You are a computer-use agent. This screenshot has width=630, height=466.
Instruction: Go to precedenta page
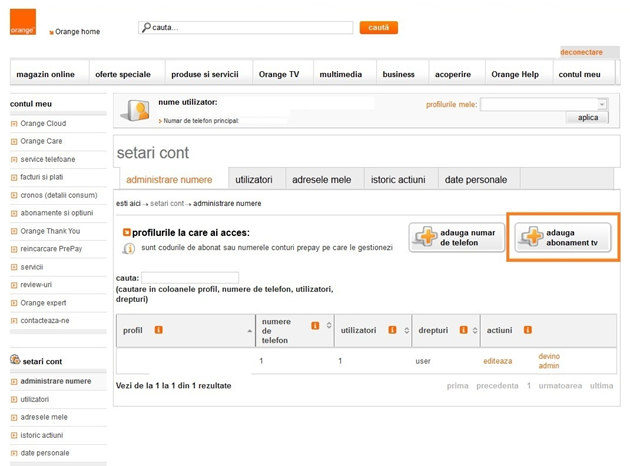[497, 386]
